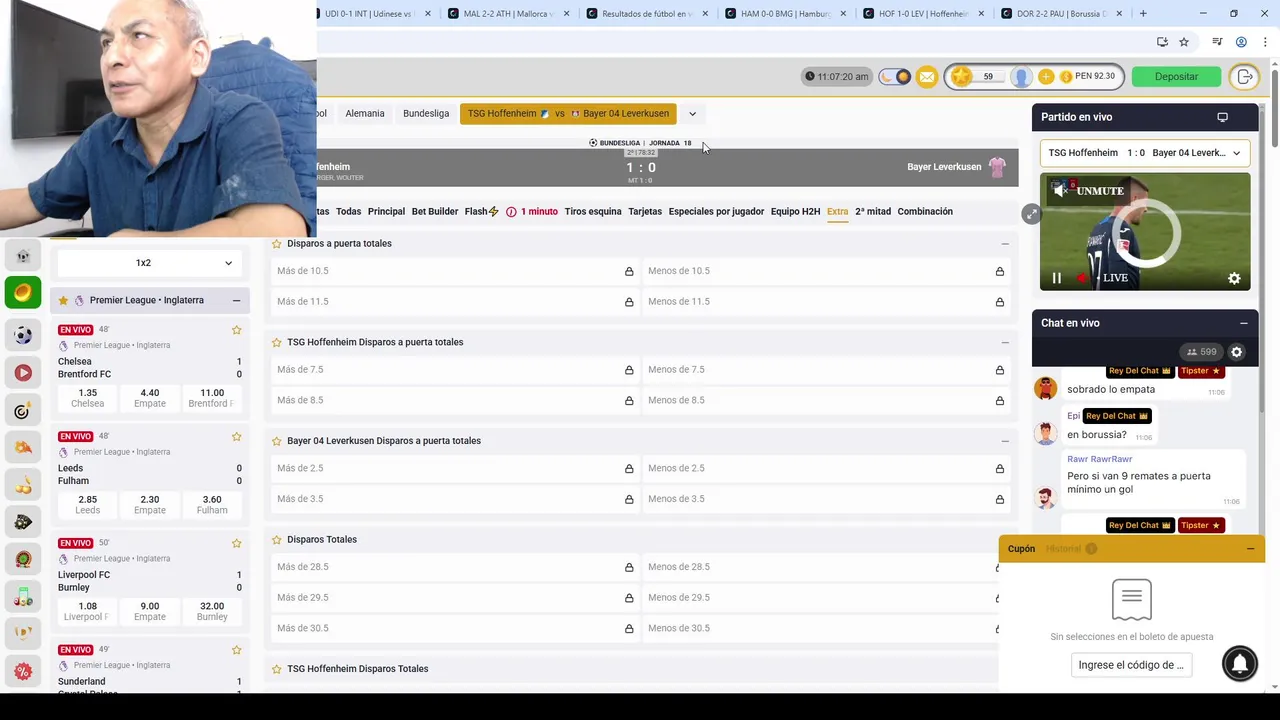
Task: Open the percent promotions sidebar icon
Action: [x=23, y=672]
